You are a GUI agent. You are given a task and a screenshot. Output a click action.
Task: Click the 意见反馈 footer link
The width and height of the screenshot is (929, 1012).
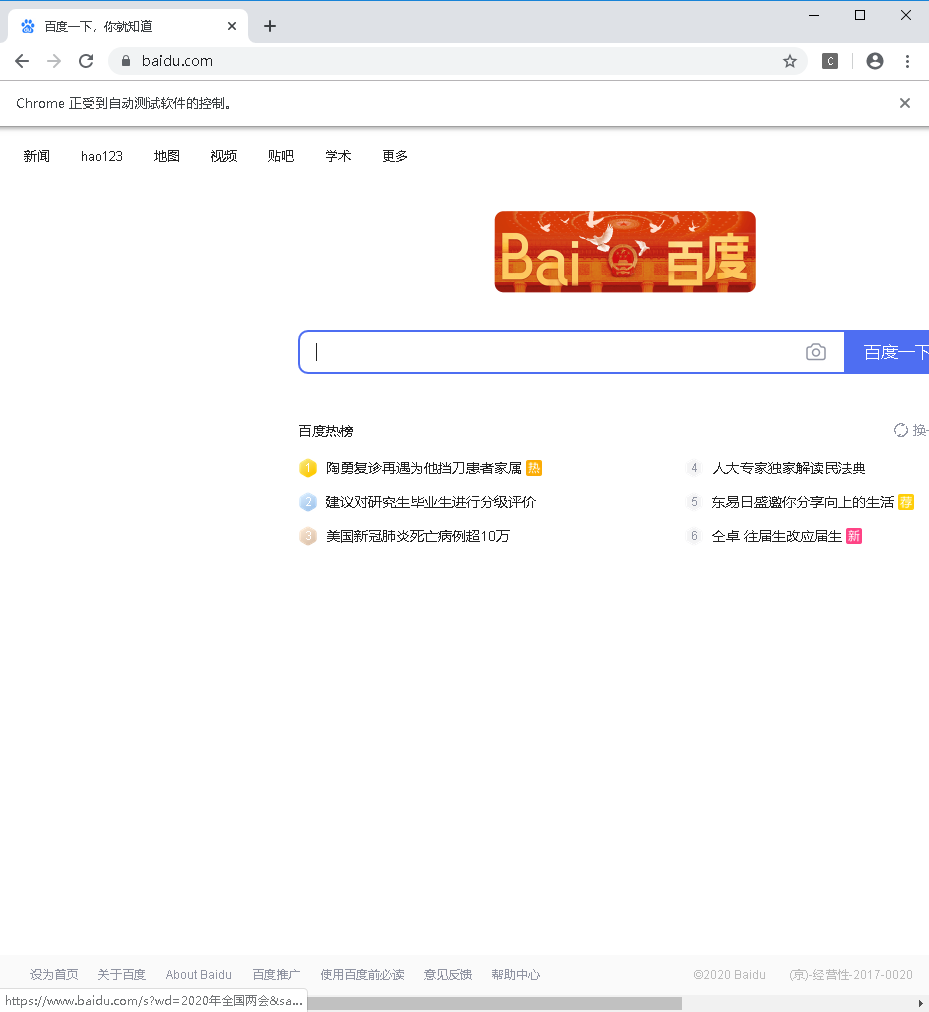coord(447,975)
